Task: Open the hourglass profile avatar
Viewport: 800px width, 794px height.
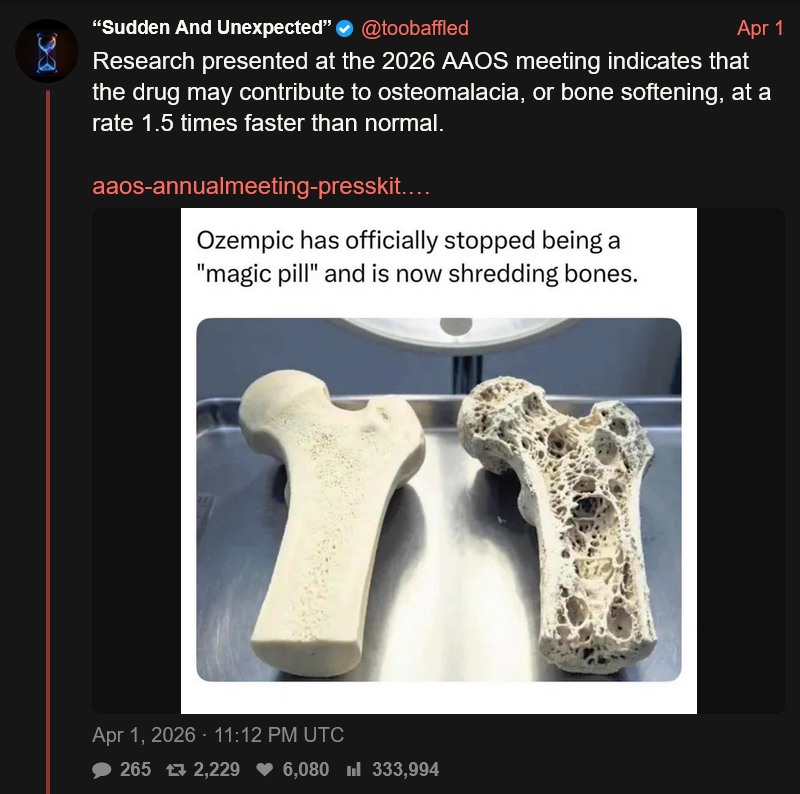Action: pyautogui.click(x=47, y=51)
